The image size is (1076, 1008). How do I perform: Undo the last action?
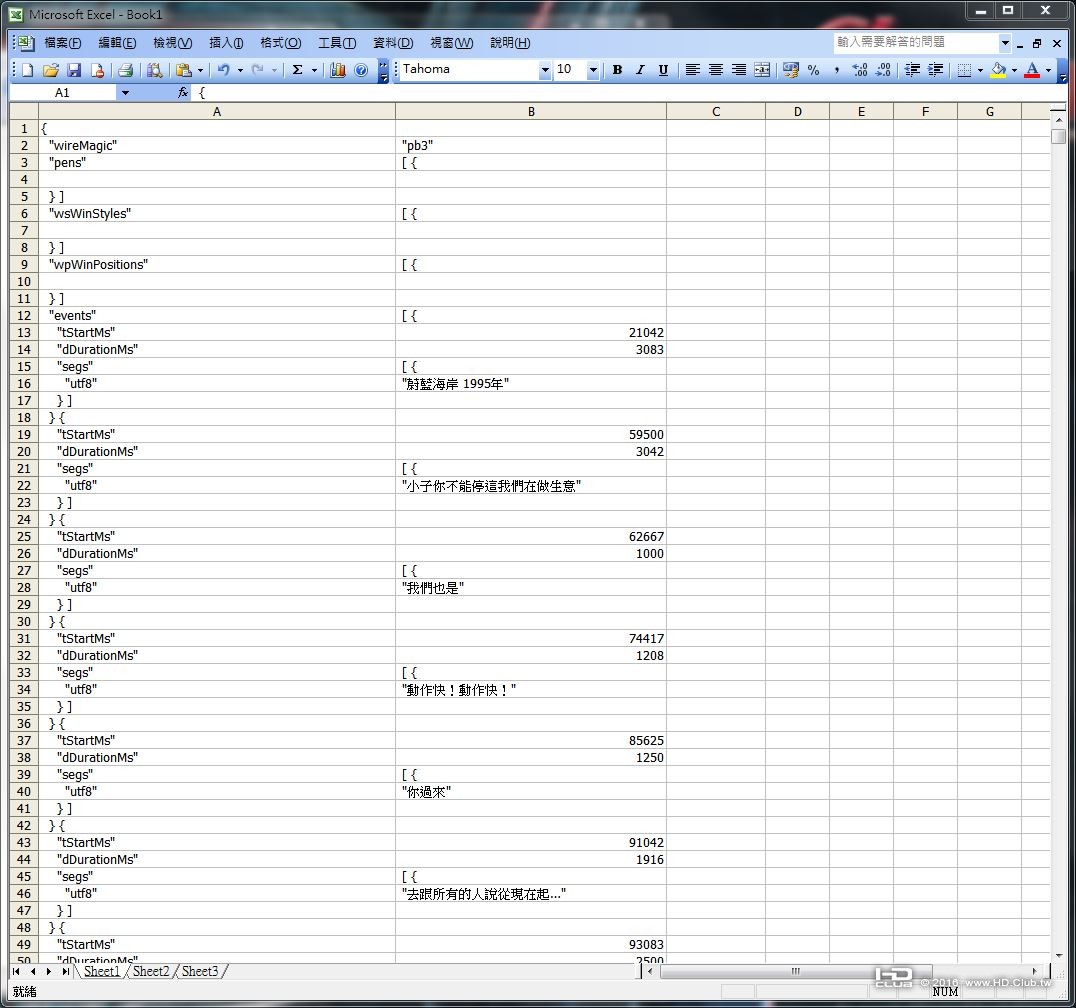pyautogui.click(x=223, y=70)
